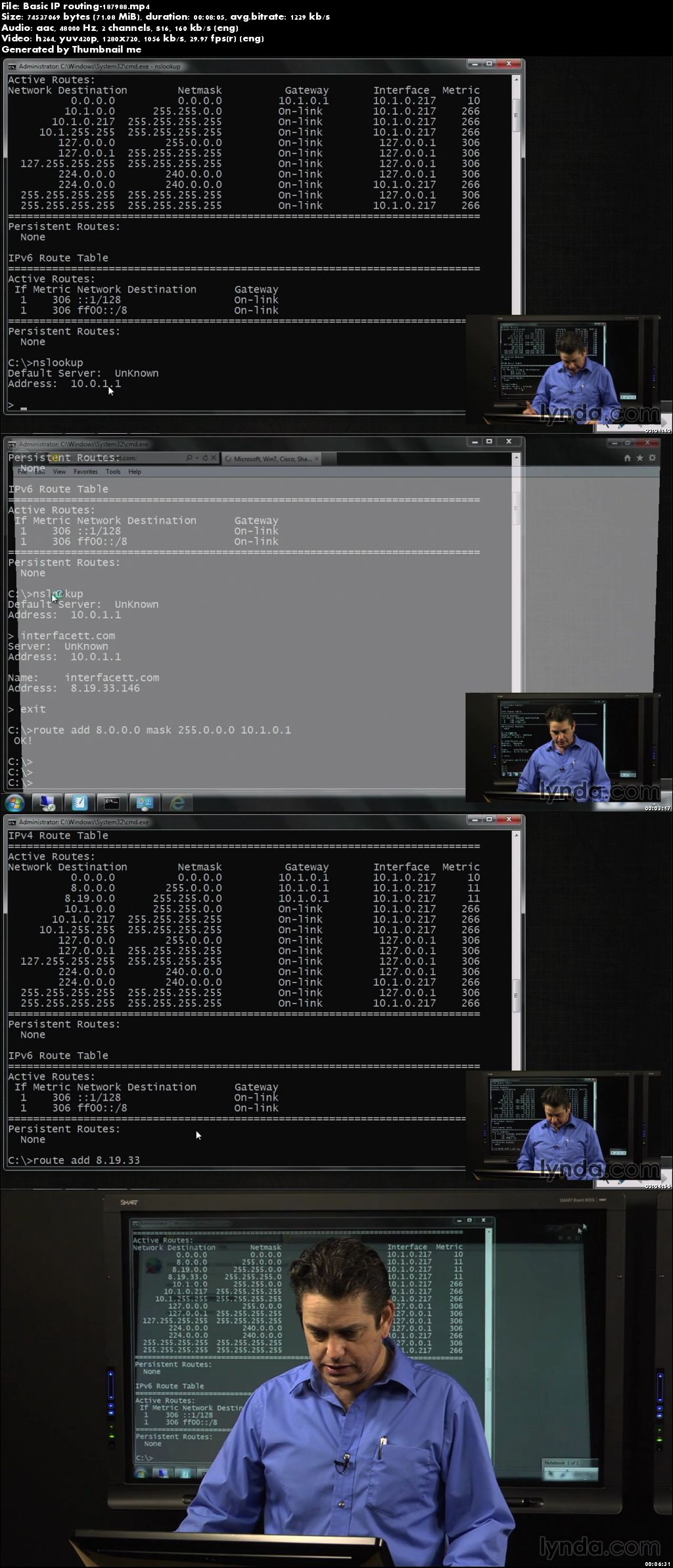Click the cmd icon in the nslookup window title bar

click(x=12, y=66)
